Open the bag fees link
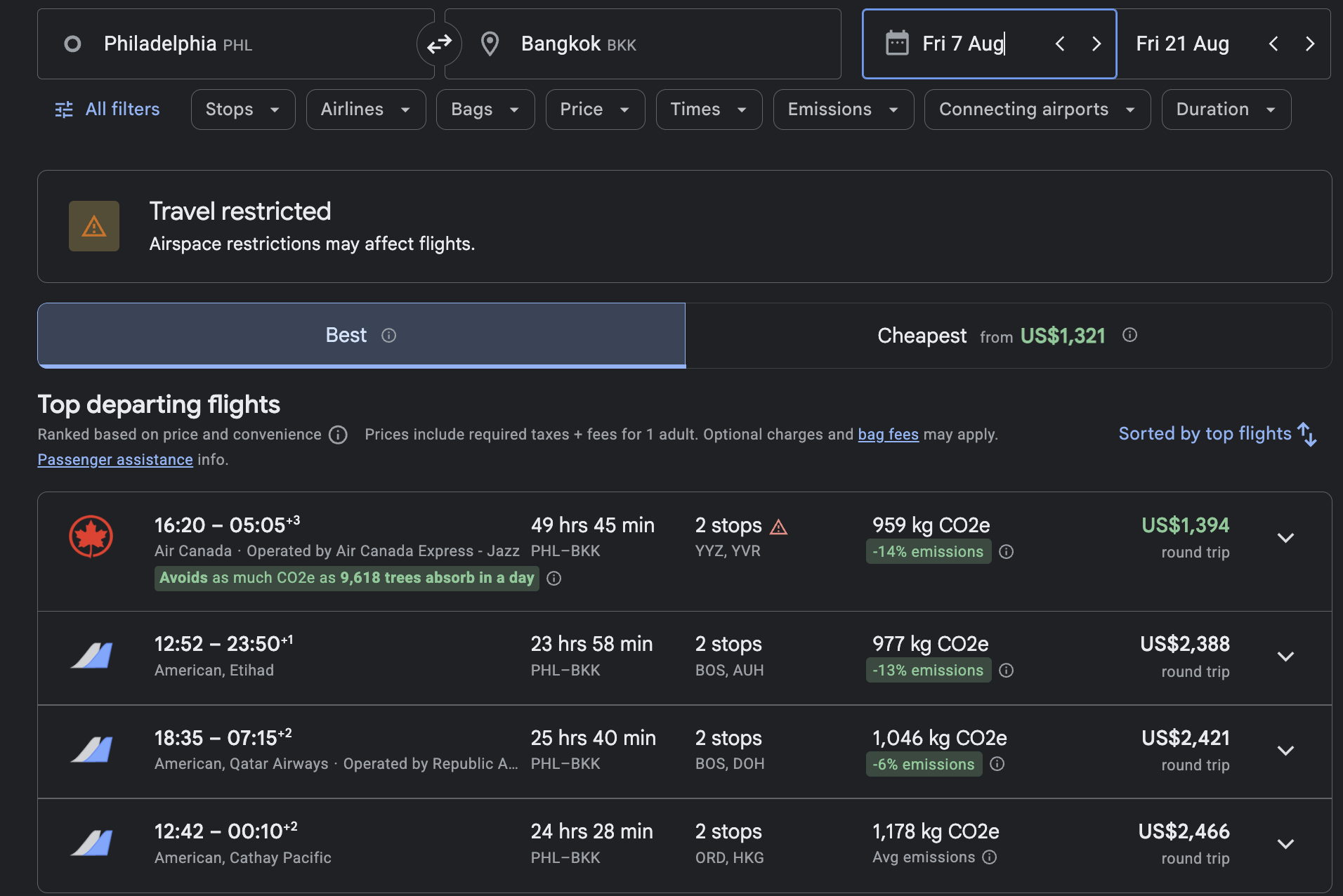1343x896 pixels. 888,435
